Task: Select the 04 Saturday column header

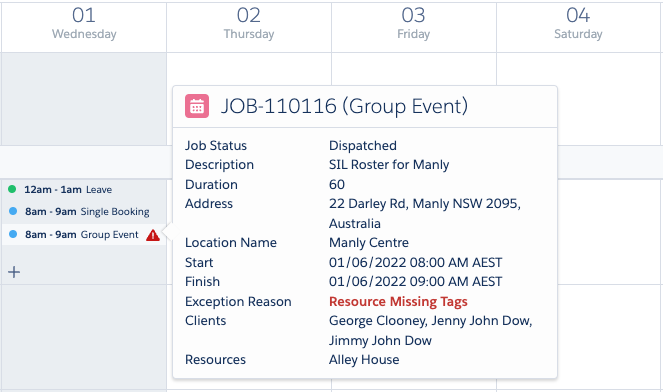Action: 578,24
